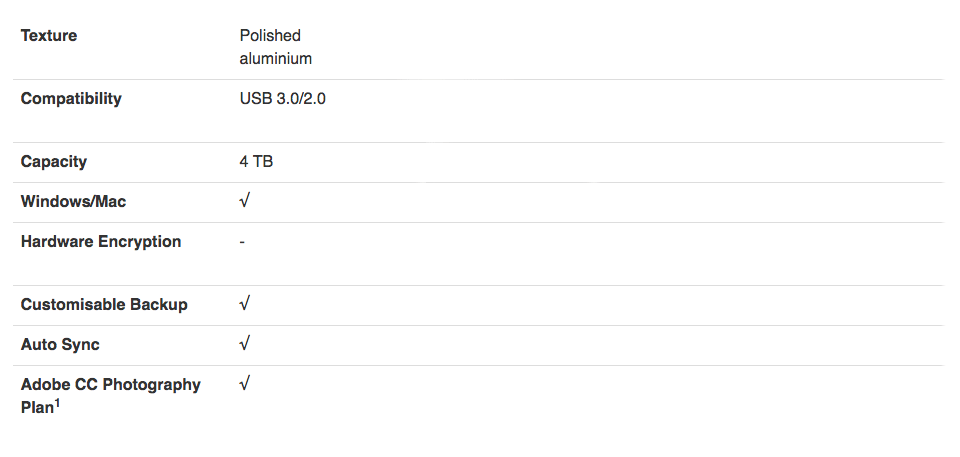Click the USB 3.0/2.0 value
960x457 pixels.
[282, 99]
